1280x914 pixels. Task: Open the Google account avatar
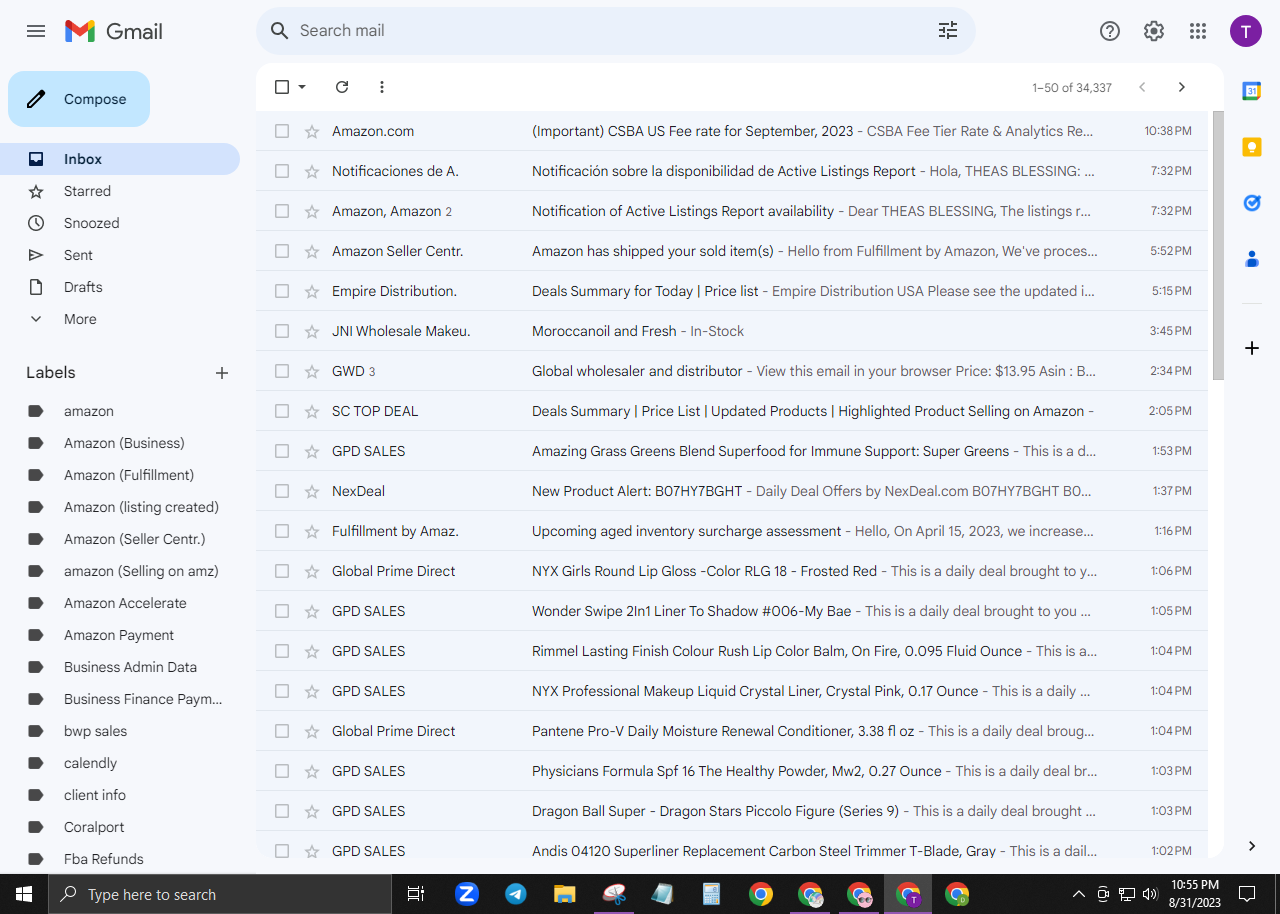point(1246,31)
